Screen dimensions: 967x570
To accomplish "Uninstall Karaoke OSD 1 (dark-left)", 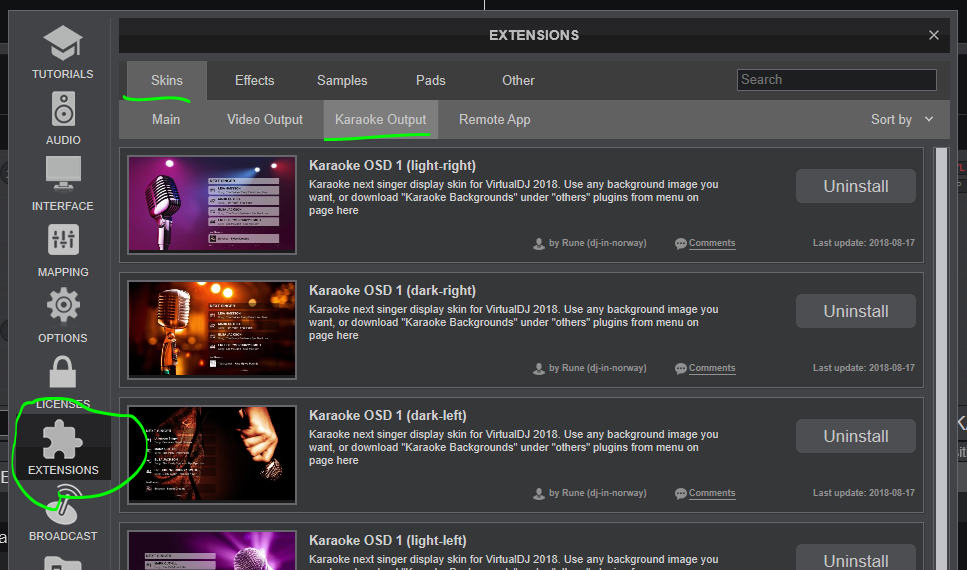I will point(855,436).
